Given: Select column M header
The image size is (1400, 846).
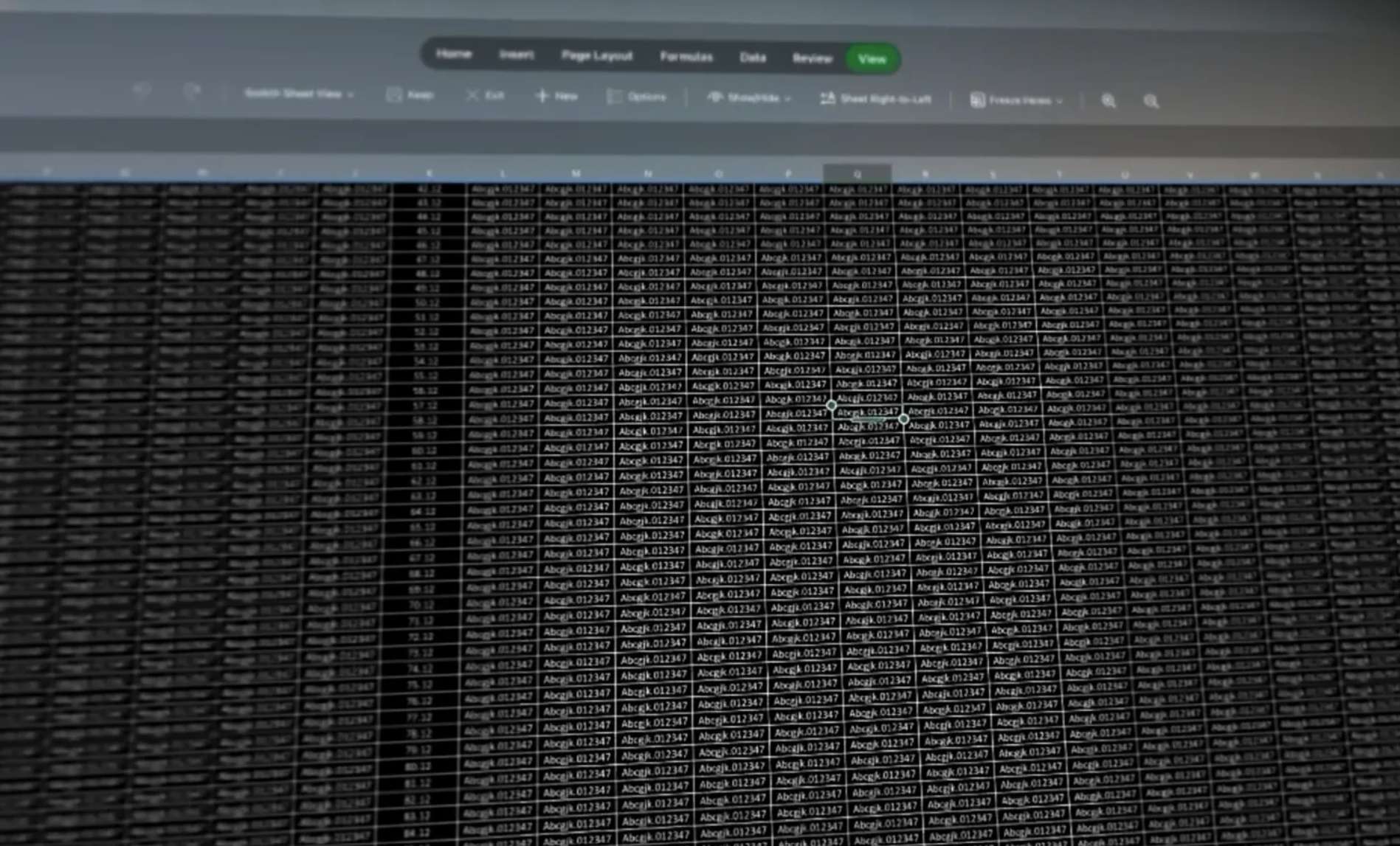Looking at the screenshot, I should pyautogui.click(x=575, y=173).
